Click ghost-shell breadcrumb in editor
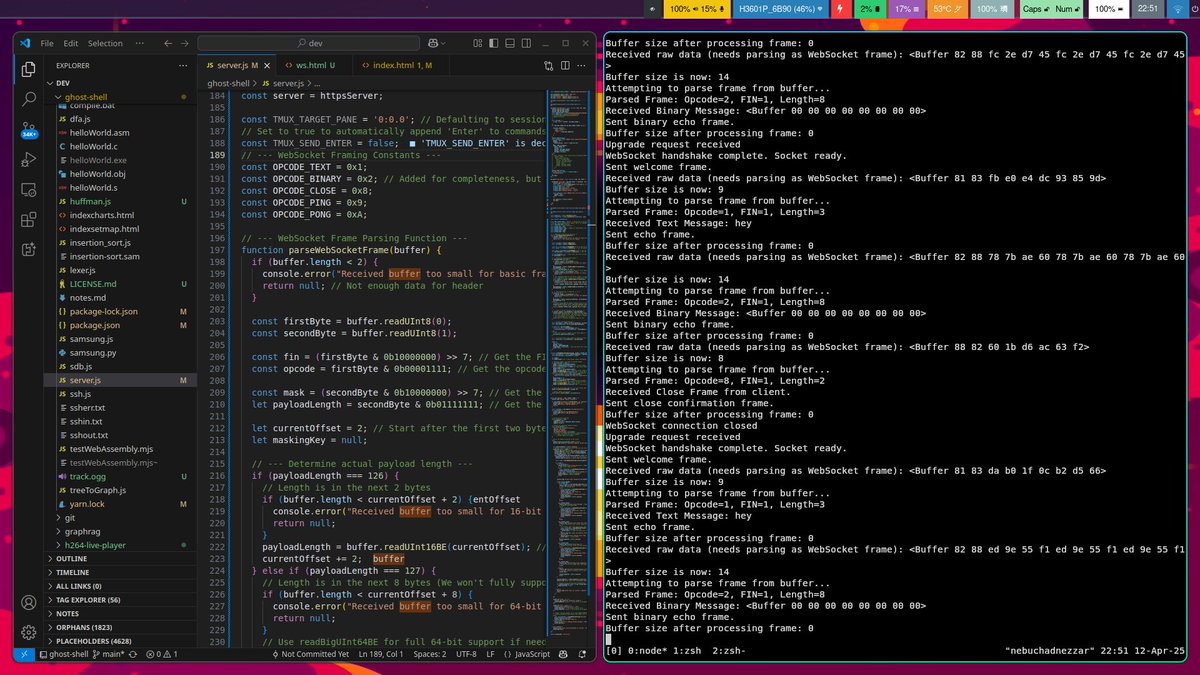Viewport: 1200px width, 675px height. point(229,83)
